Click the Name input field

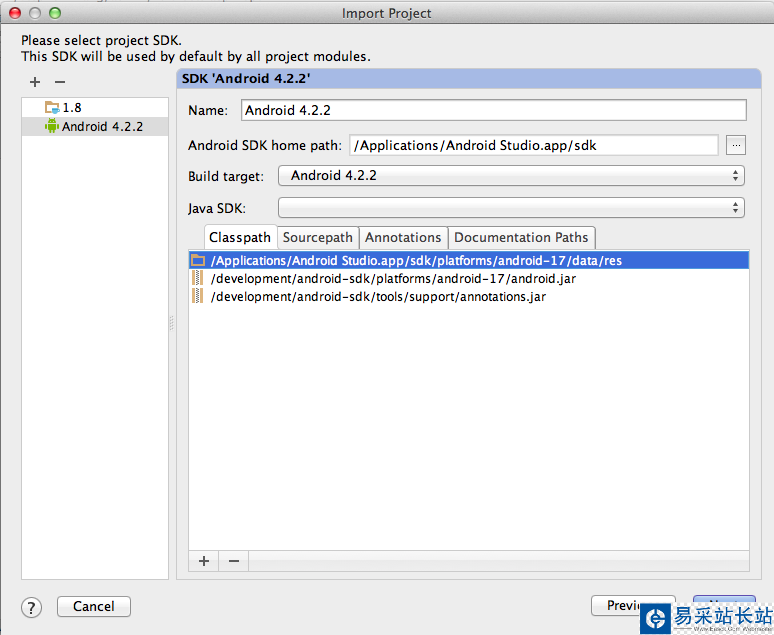pos(494,110)
